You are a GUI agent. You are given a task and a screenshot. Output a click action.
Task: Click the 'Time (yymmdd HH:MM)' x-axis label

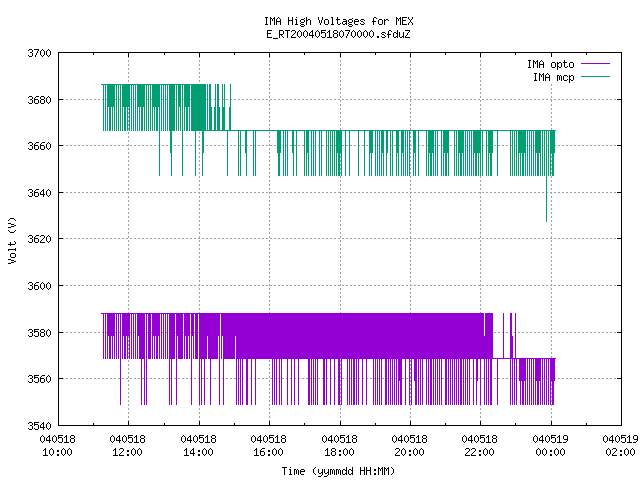(338, 471)
